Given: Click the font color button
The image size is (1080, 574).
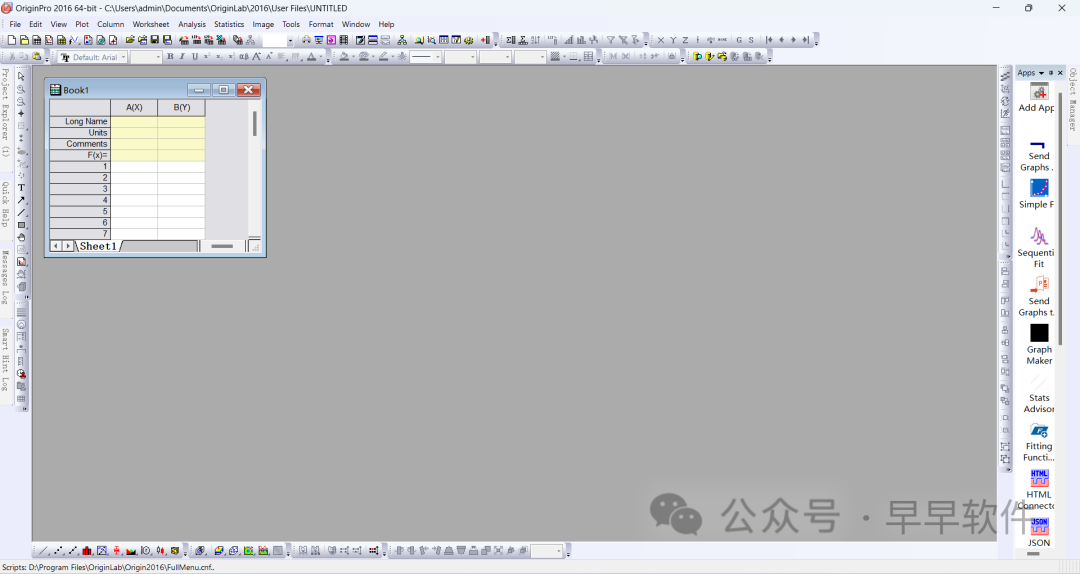Looking at the screenshot, I should tap(312, 57).
